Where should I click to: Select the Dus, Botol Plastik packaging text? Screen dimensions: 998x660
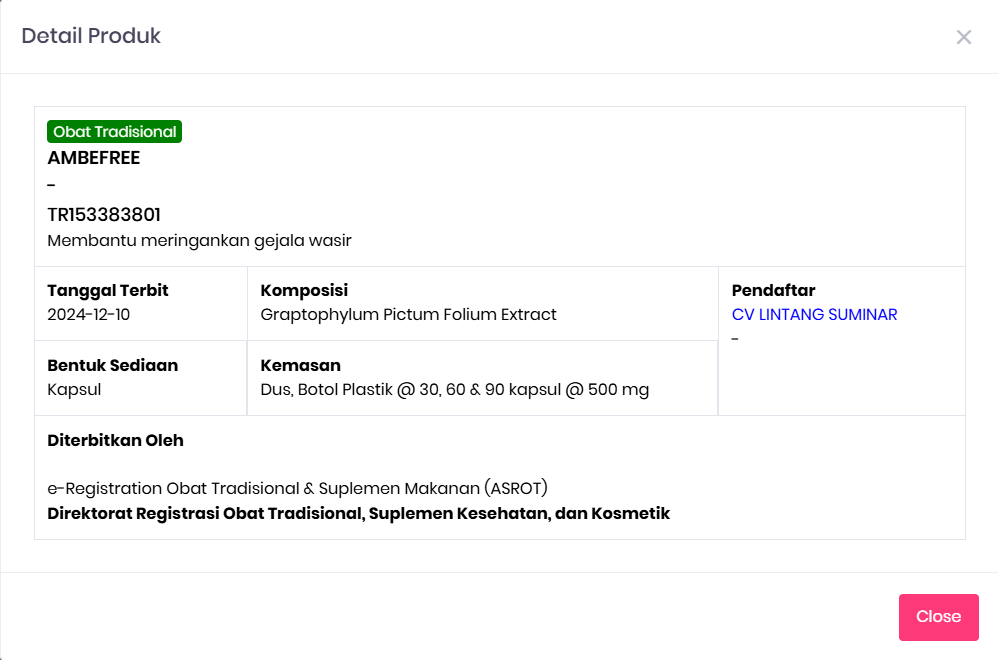(x=454, y=390)
